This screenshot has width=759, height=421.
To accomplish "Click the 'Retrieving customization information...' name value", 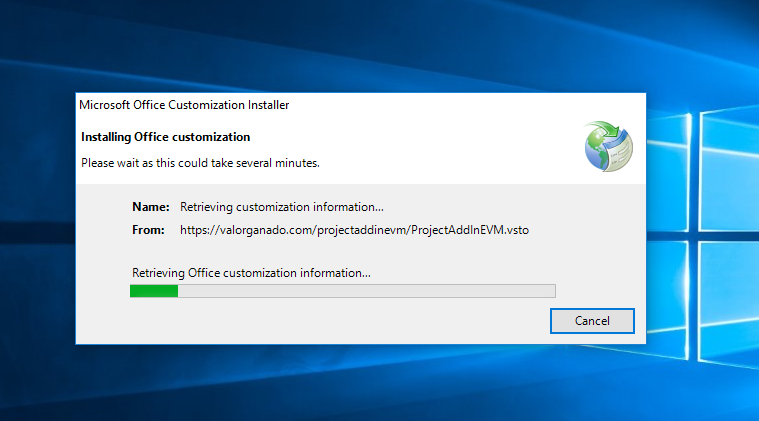I will [x=282, y=207].
